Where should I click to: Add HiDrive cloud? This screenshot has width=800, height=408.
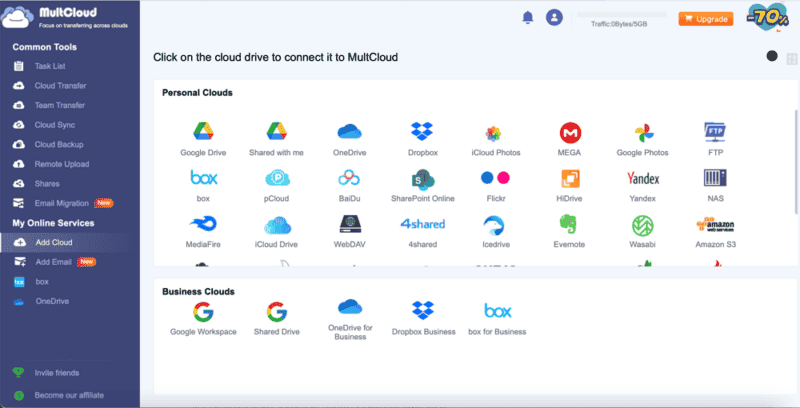(570, 178)
